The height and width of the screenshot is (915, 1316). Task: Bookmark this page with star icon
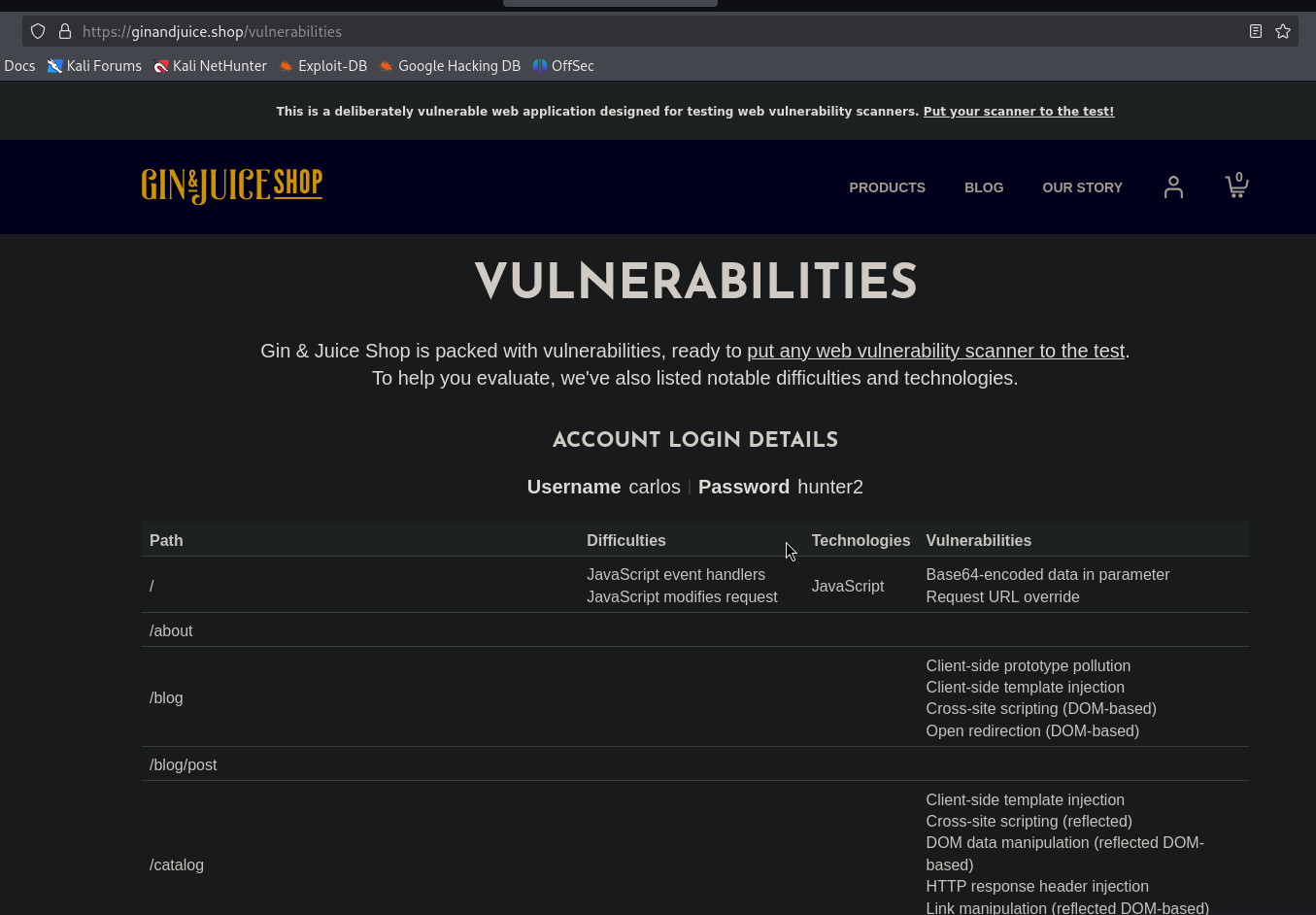[1282, 31]
